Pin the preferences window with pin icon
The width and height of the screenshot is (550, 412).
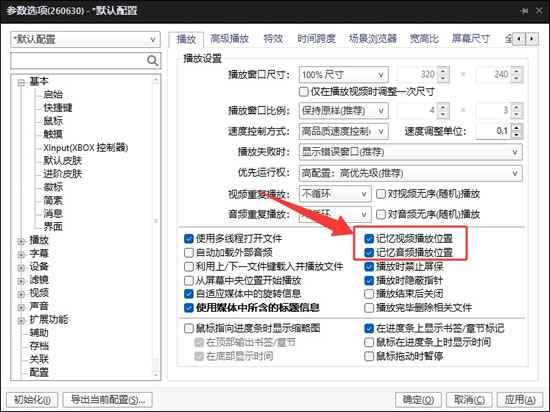524,11
